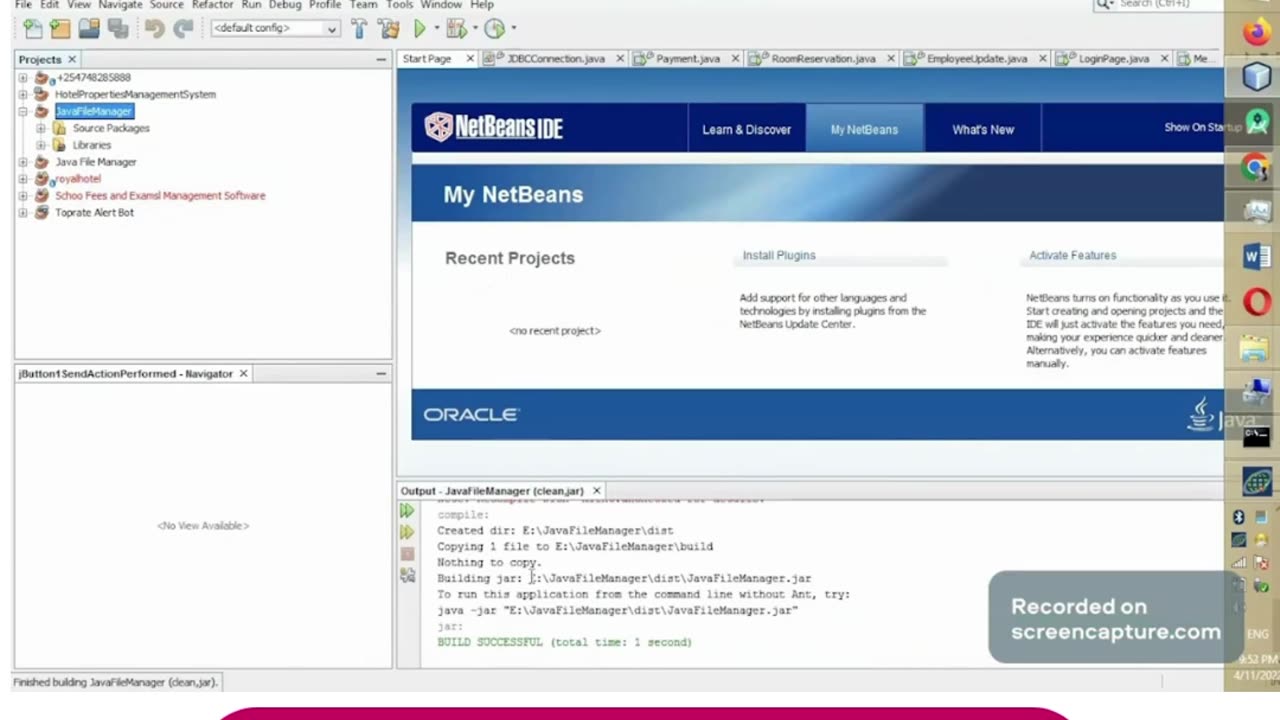The height and width of the screenshot is (720, 1280).
Task: Click the Bluetooth system tray icon
Action: coord(1238,517)
